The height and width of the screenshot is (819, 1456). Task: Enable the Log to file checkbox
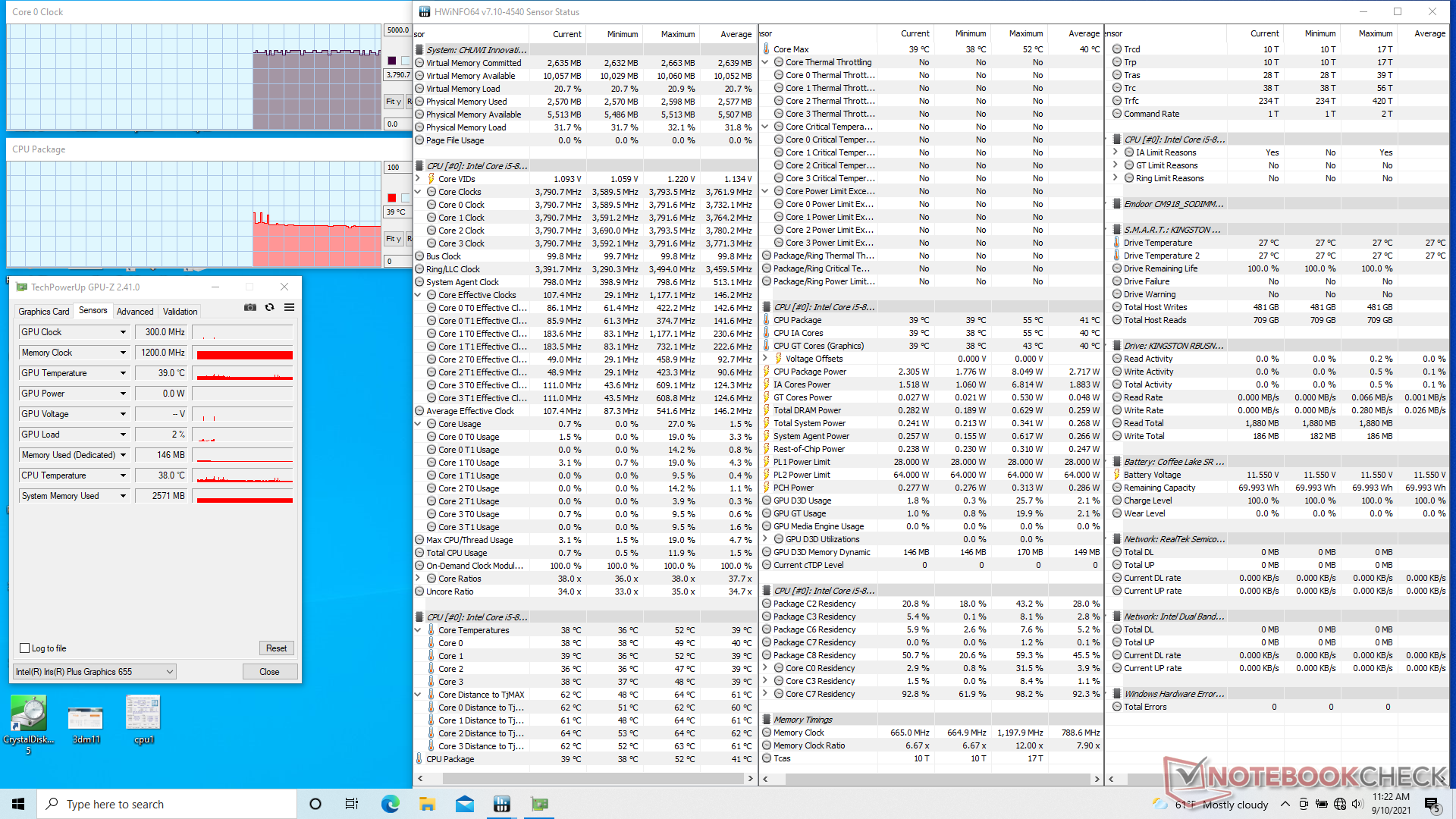coord(24,648)
